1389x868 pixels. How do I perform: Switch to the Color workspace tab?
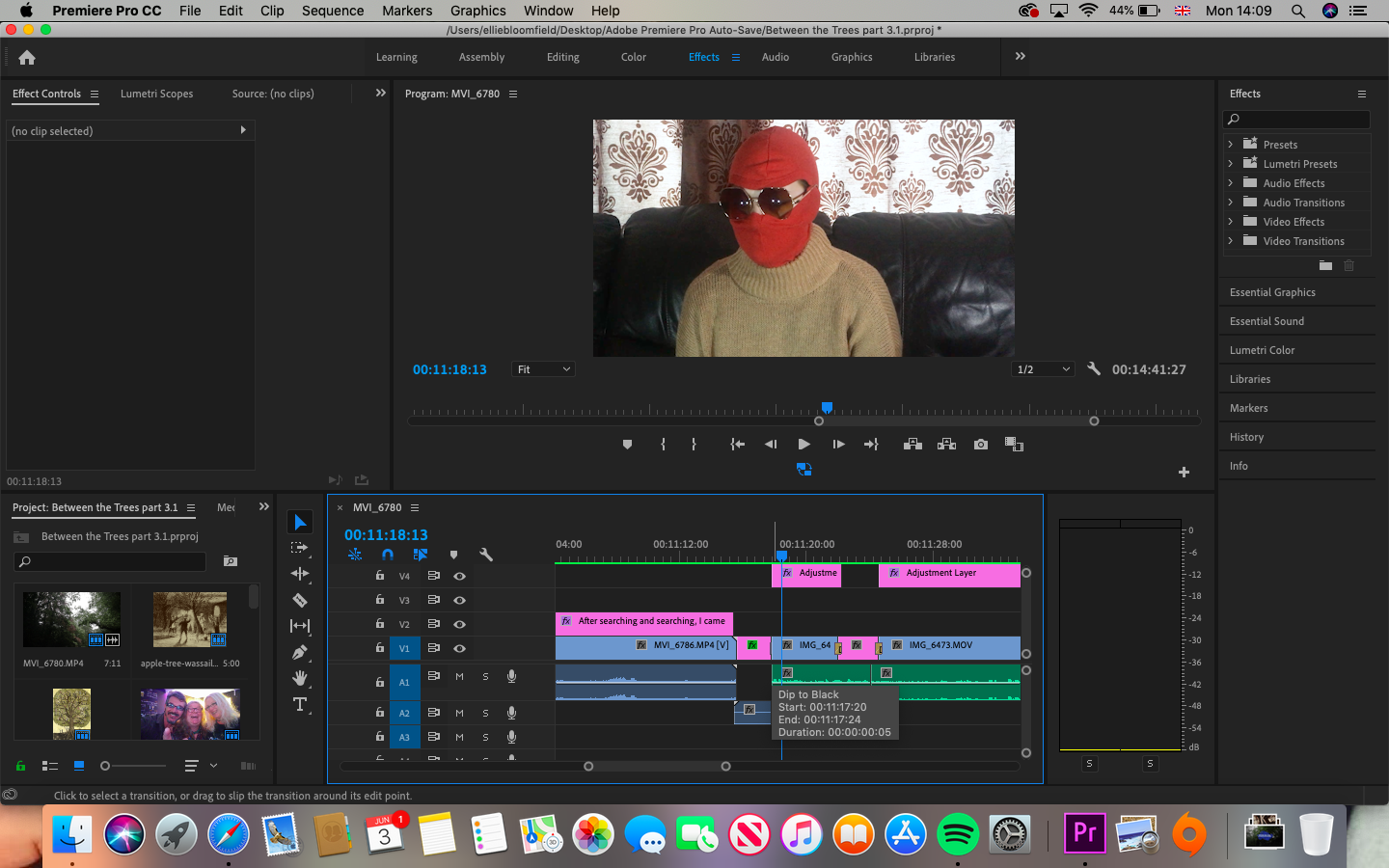634,57
